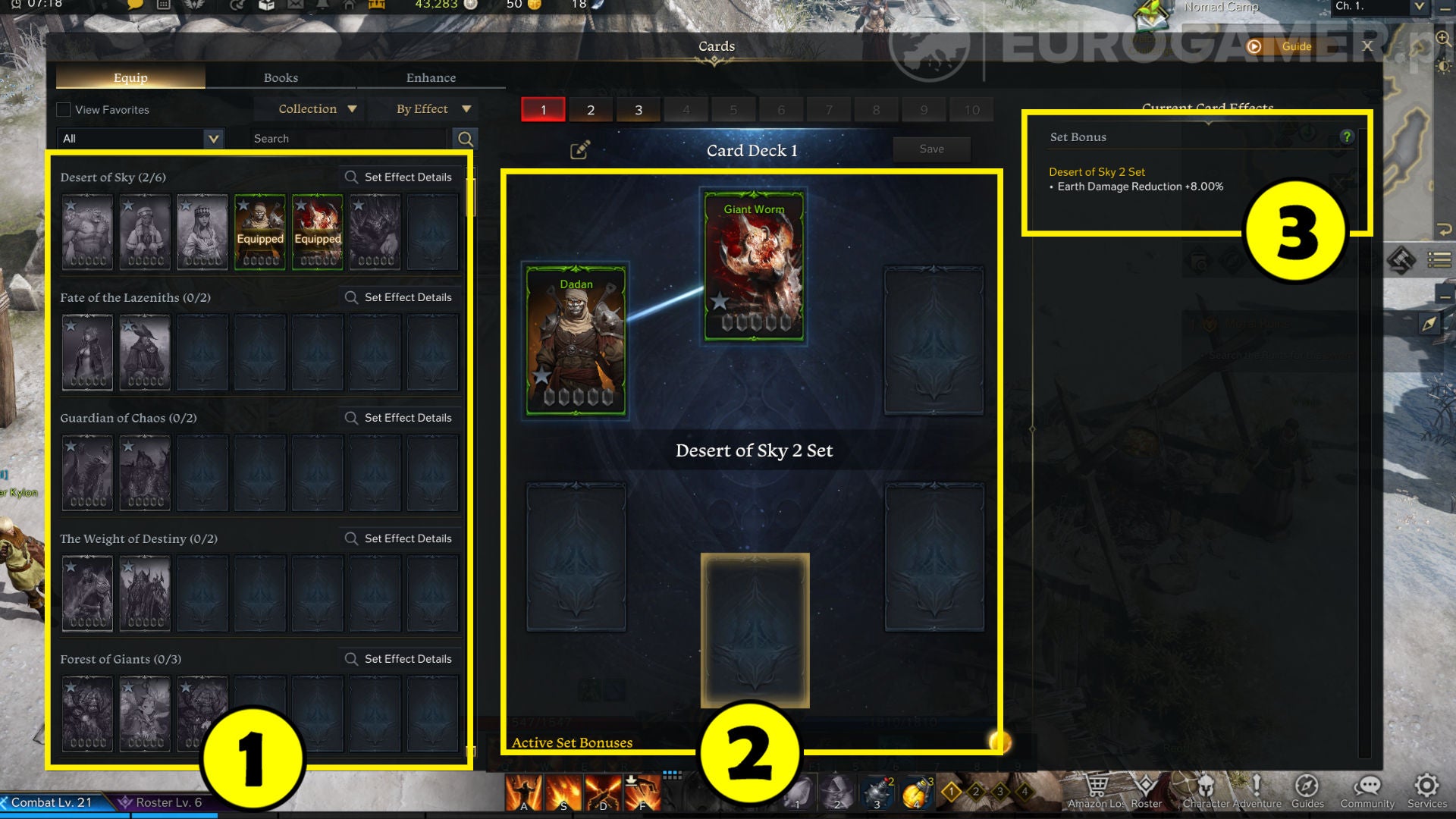Open the All category dropdown
Viewport: 1456px width, 819px height.
coord(140,139)
